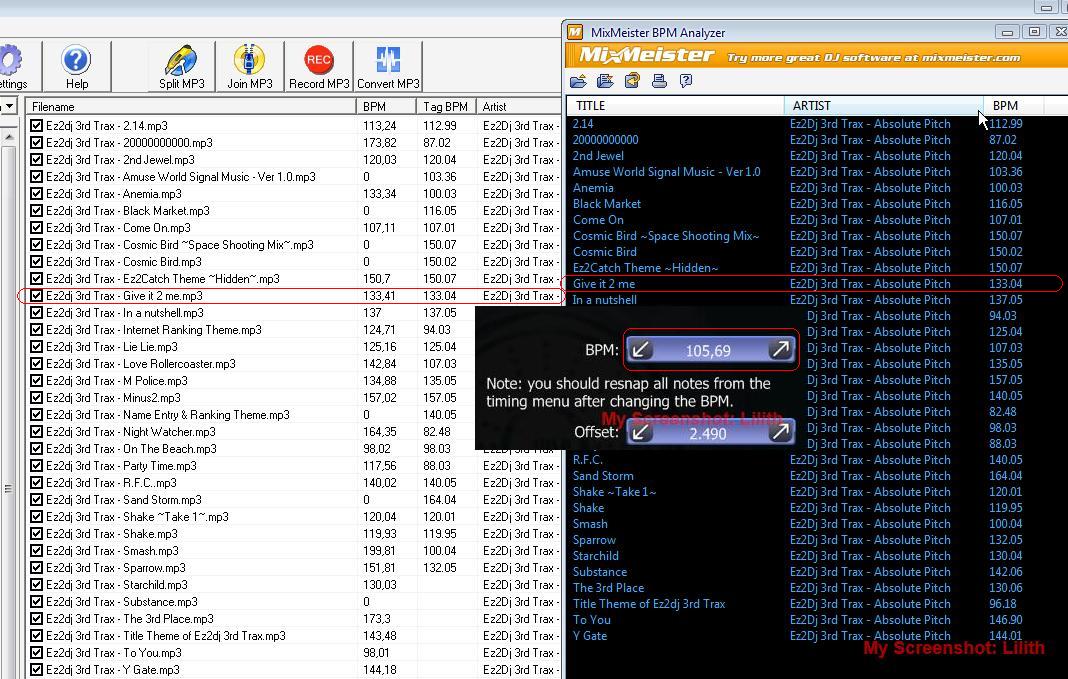This screenshot has width=1068, height=679.
Task: Click MixMeister's print icon
Action: coord(659,81)
